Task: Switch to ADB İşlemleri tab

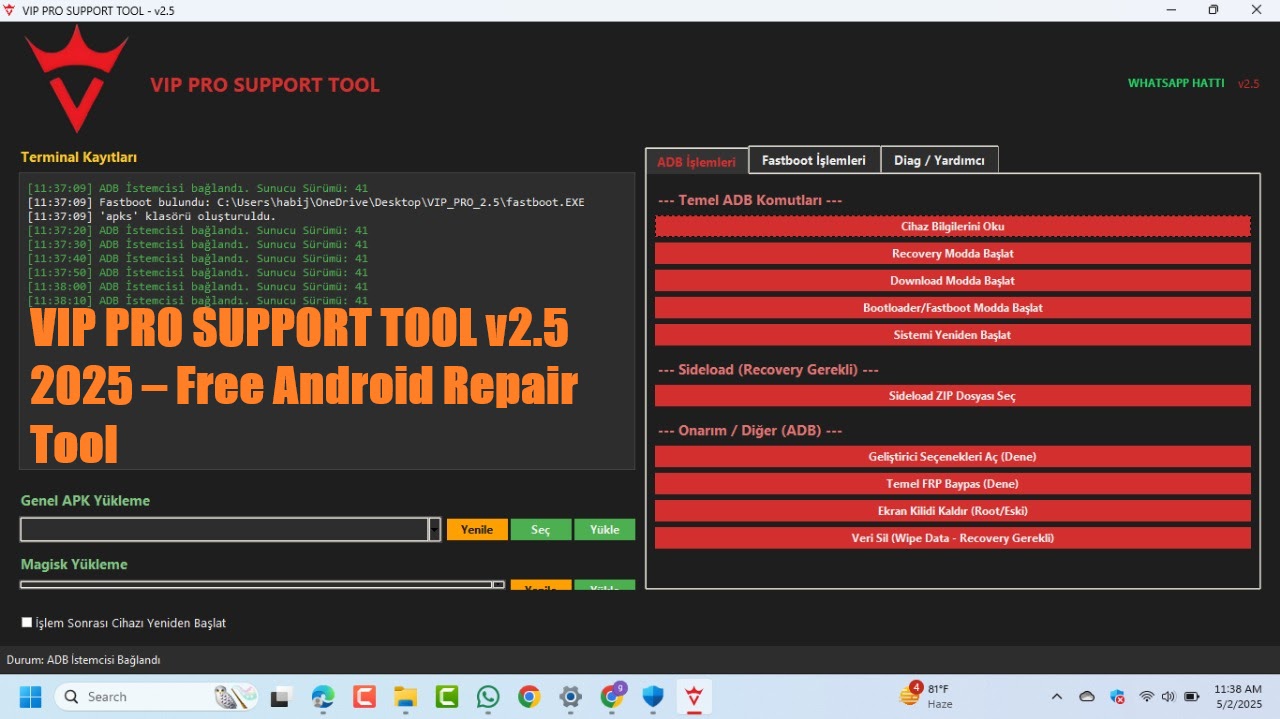Action: click(x=696, y=162)
